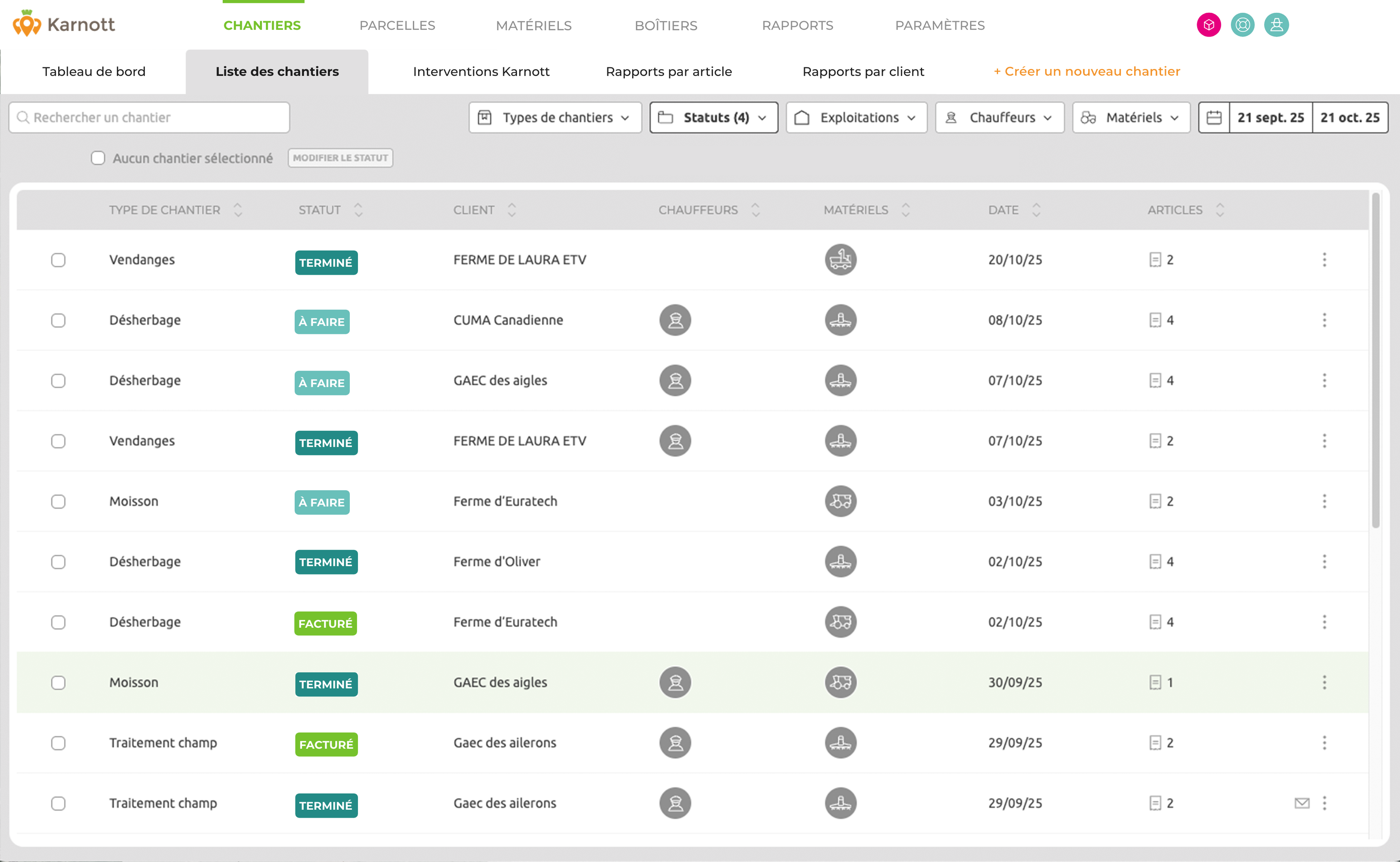Open the lifebuoy help icon
The width and height of the screenshot is (1400, 862).
[1242, 25]
